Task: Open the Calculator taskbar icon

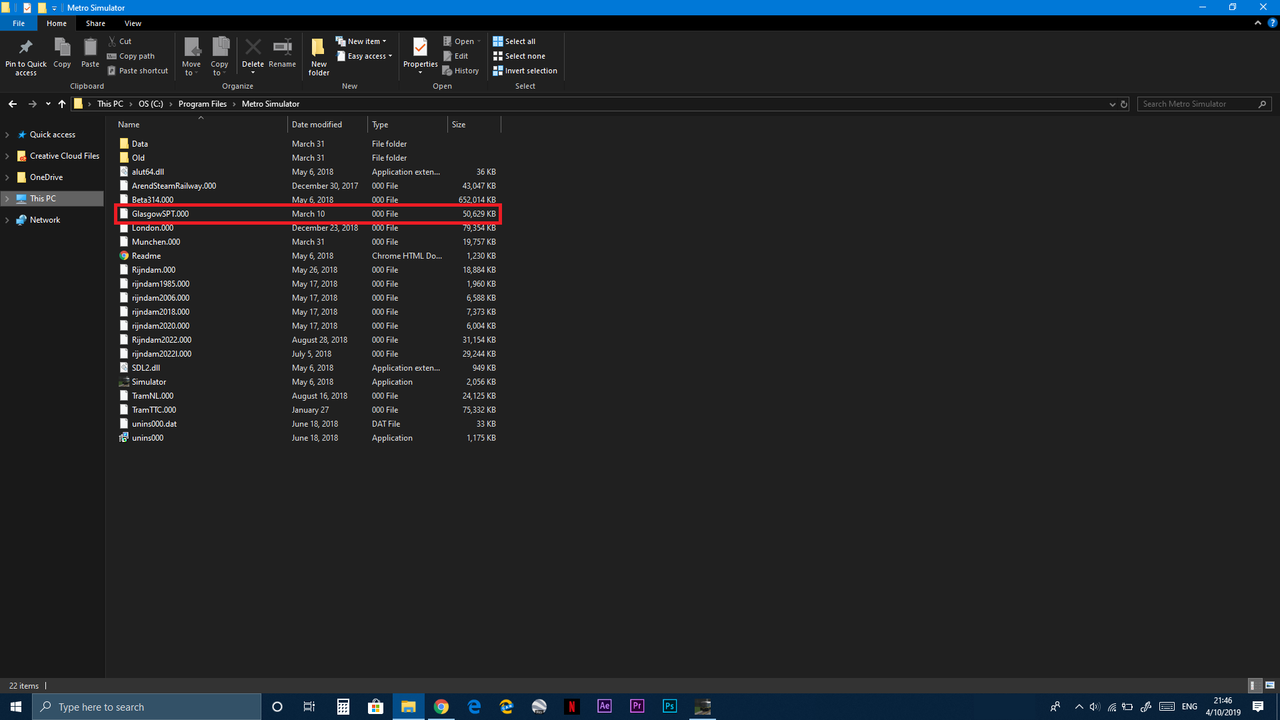Action: (343, 706)
